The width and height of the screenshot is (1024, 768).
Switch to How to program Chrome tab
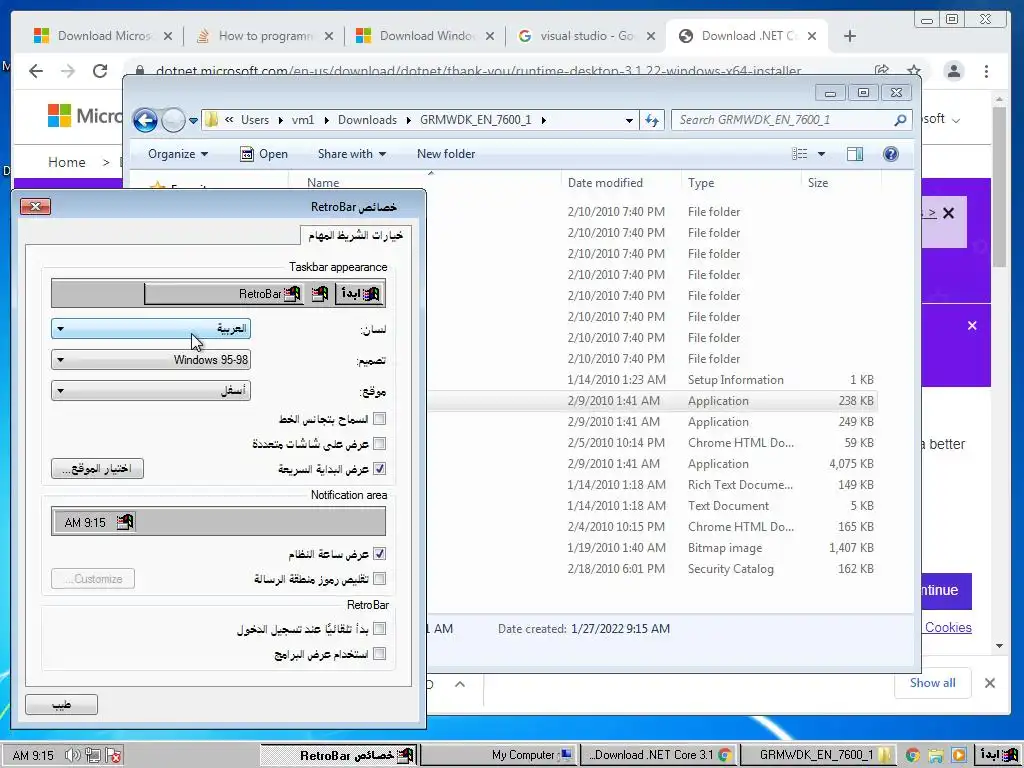(x=264, y=36)
